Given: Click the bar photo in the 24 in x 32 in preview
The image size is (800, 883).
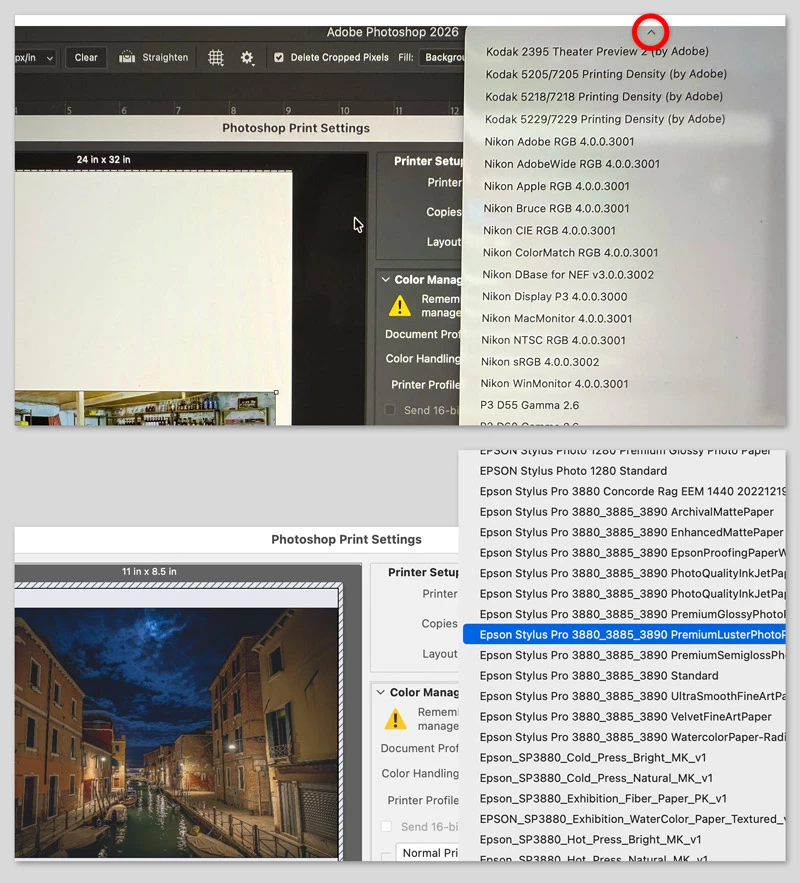Looking at the screenshot, I should click(x=145, y=408).
